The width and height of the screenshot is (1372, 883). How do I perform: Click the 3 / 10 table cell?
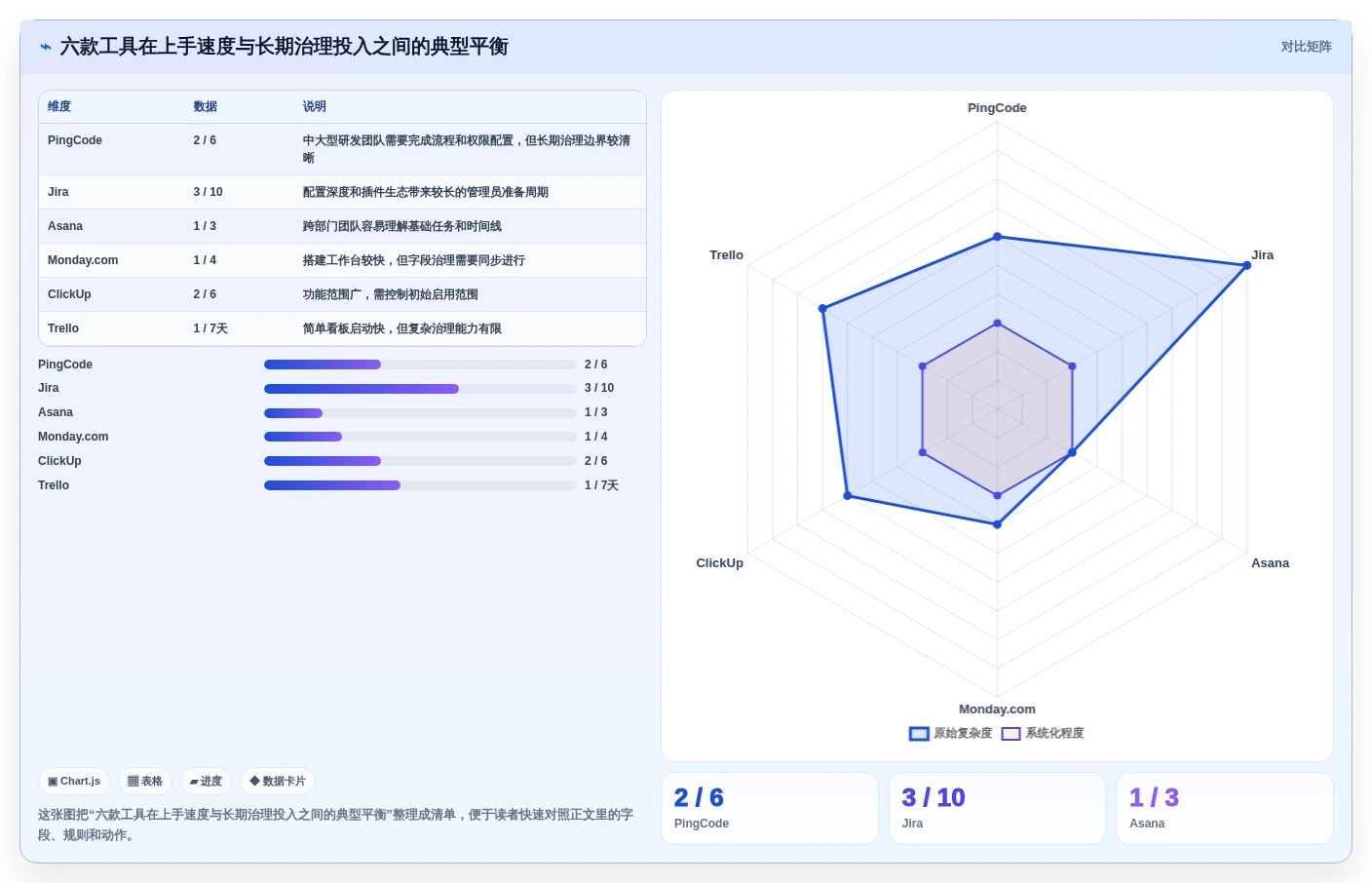pos(209,192)
